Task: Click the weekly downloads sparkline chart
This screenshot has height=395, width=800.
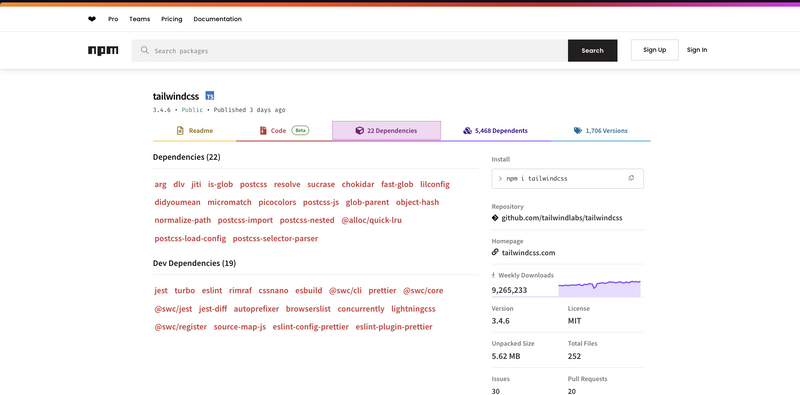Action: pyautogui.click(x=599, y=288)
